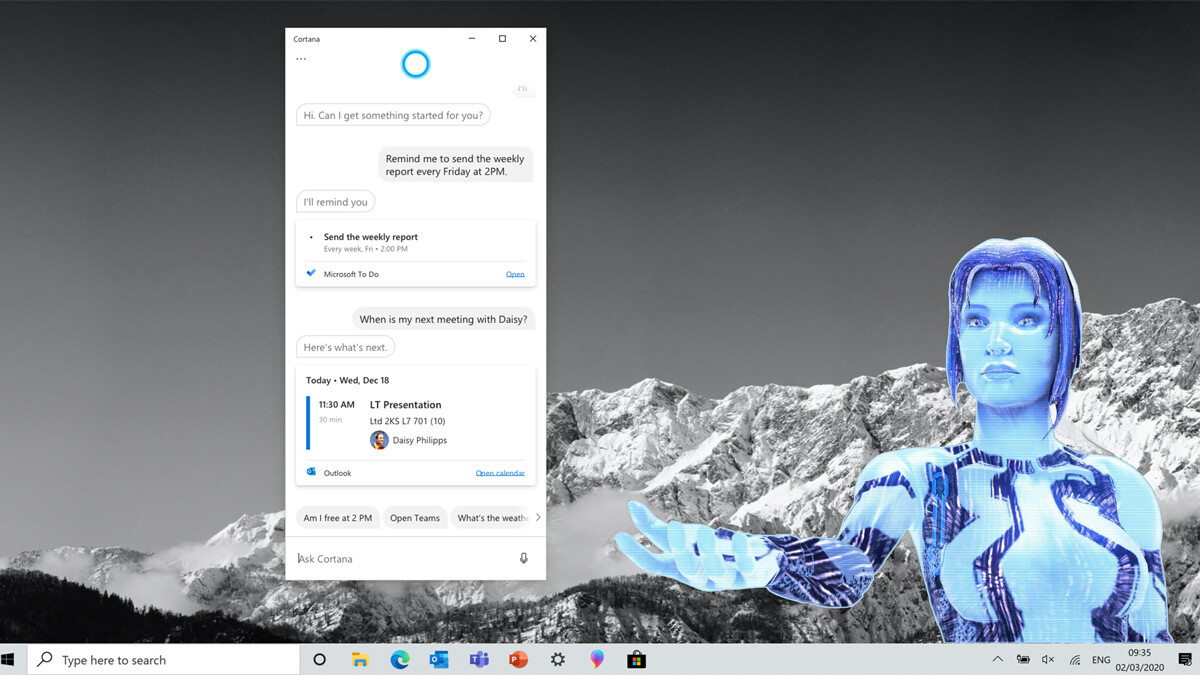The image size is (1200, 675).
Task: Unmute the volume in system tray
Action: coord(1048,660)
